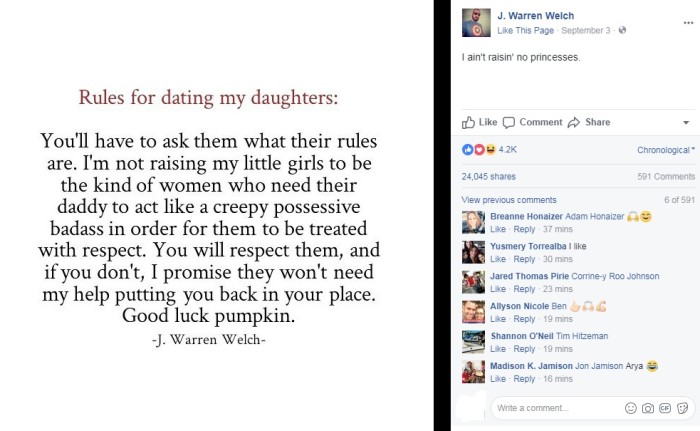Click the Write a comment field
This screenshot has width=700, height=431.
[x=558, y=408]
